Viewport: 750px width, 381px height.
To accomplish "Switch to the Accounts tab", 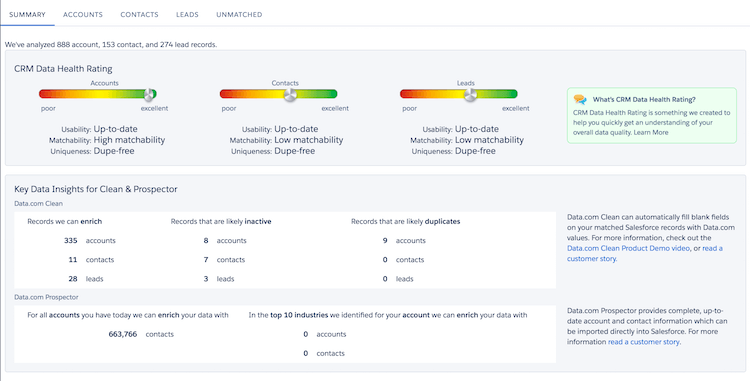I will pyautogui.click(x=83, y=14).
